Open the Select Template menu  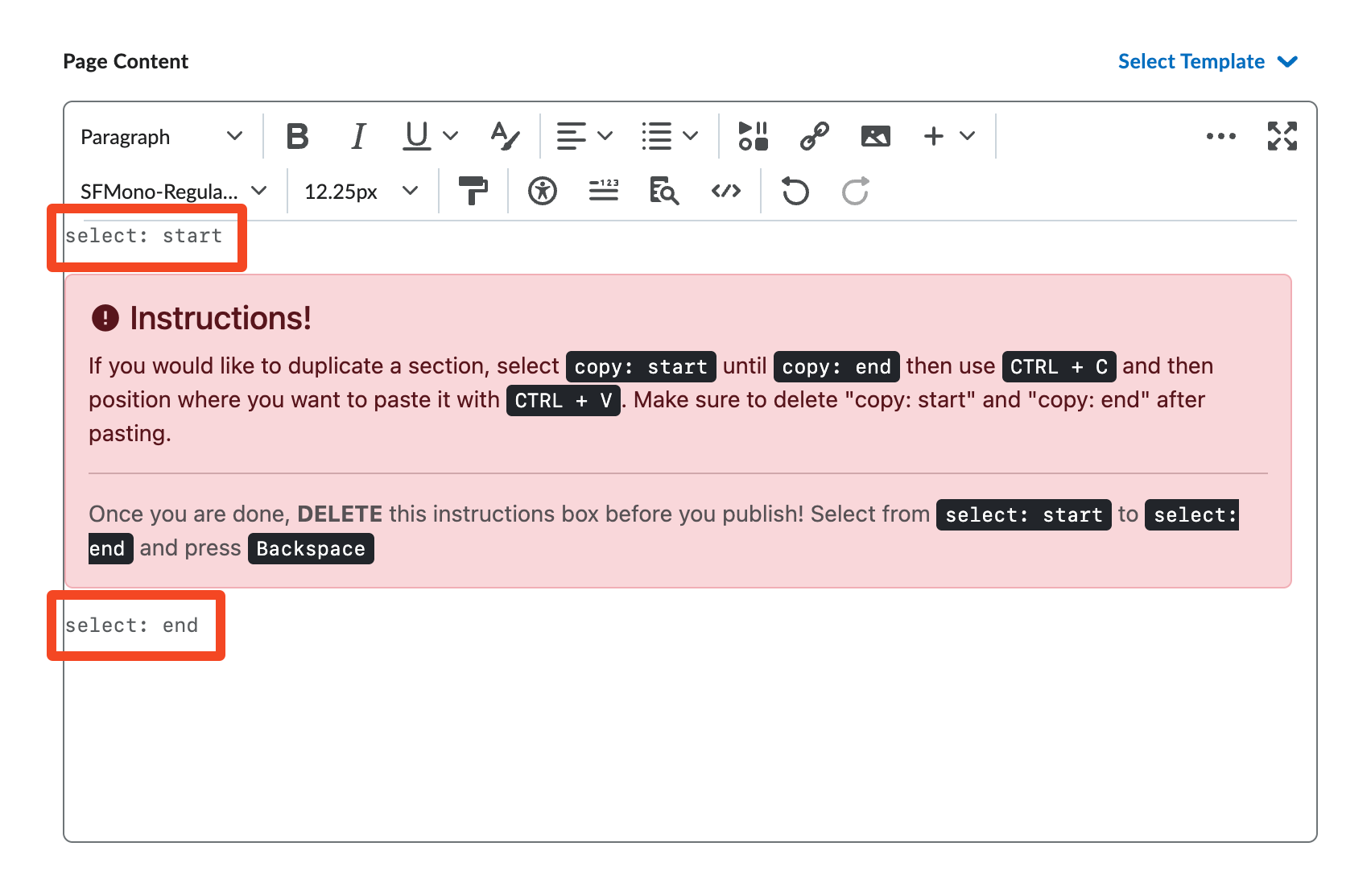tap(1207, 62)
